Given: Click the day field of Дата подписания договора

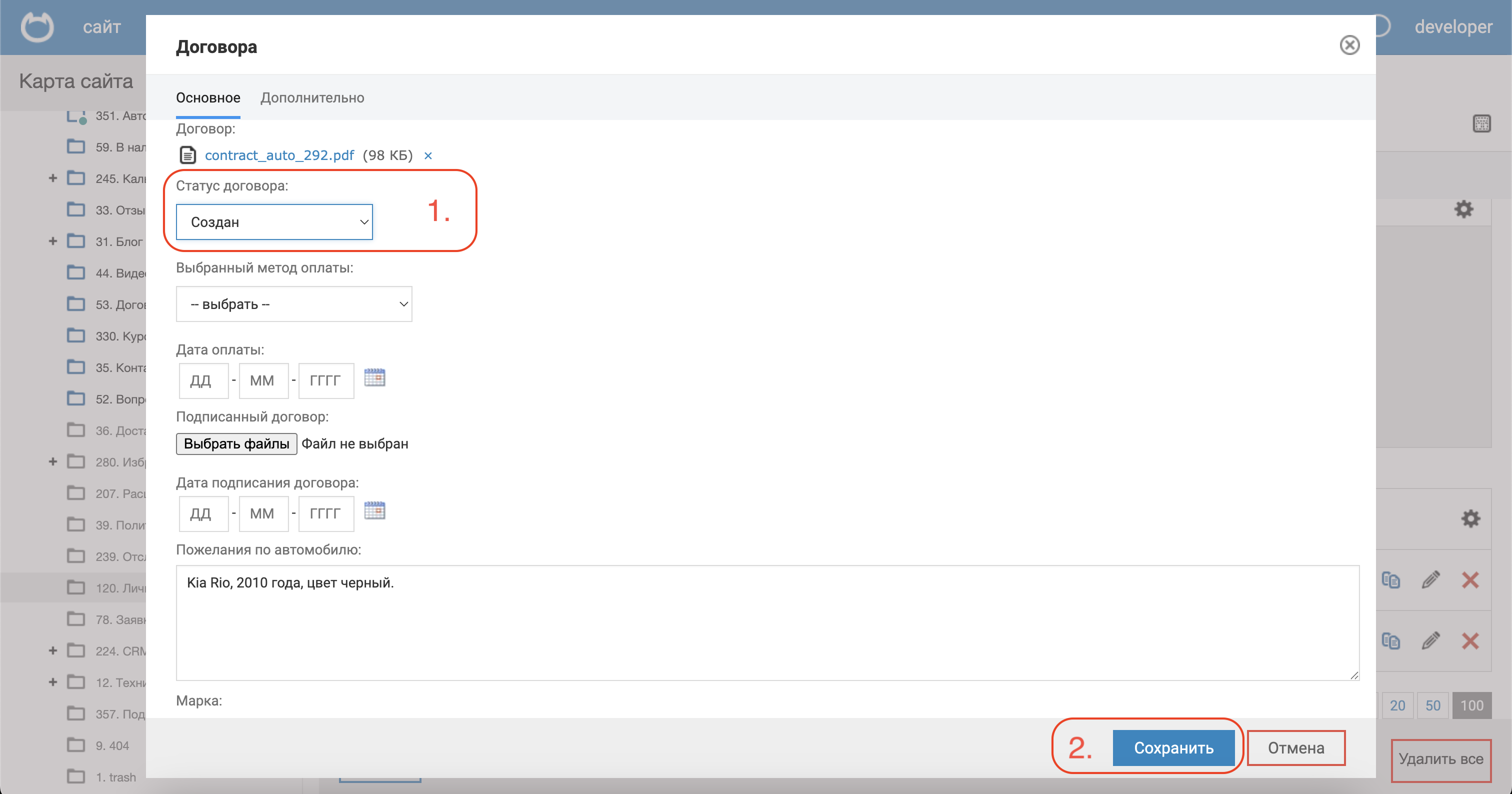Looking at the screenshot, I should [x=203, y=513].
